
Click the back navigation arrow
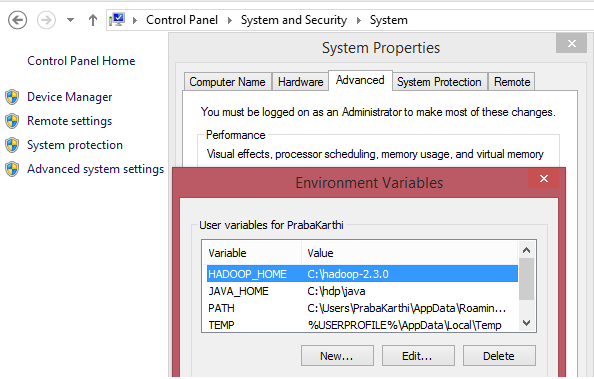click(17, 20)
